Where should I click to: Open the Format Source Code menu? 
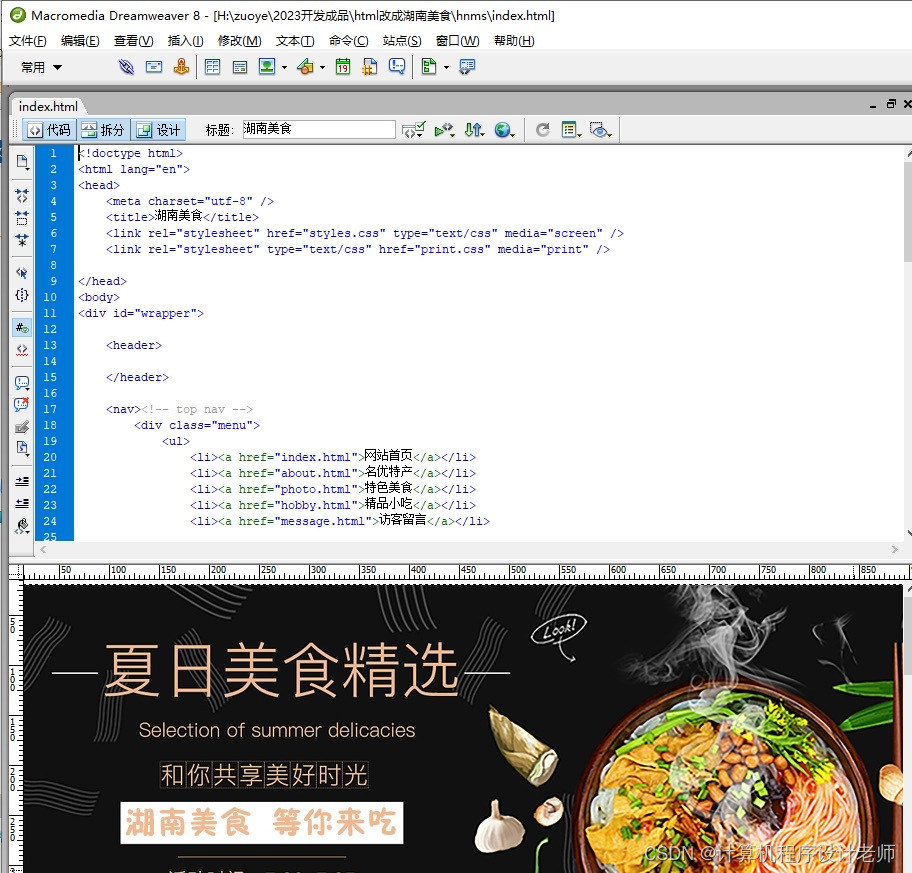(x=22, y=526)
